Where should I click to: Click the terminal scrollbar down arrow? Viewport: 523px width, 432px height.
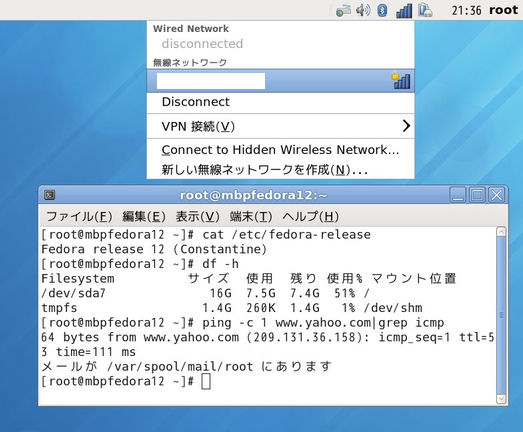(501, 399)
